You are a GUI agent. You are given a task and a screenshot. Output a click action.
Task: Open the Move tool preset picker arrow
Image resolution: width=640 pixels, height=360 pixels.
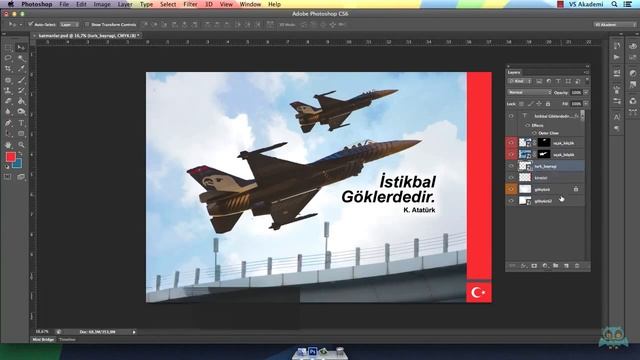point(20,24)
